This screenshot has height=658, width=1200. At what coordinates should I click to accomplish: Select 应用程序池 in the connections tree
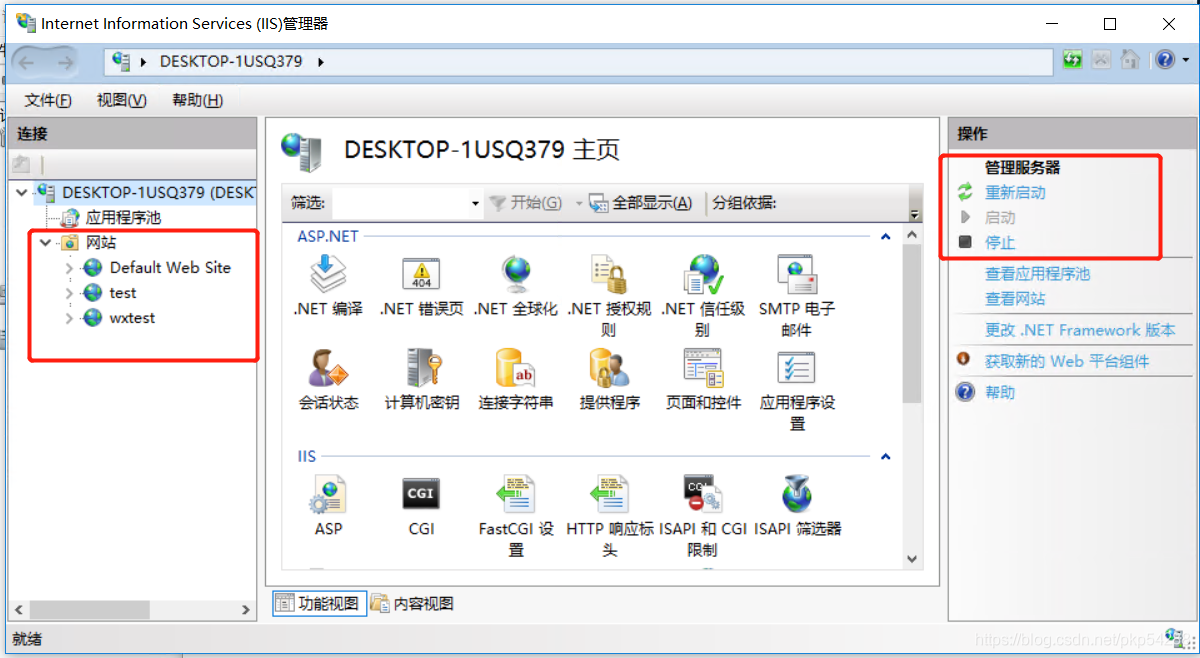click(123, 217)
